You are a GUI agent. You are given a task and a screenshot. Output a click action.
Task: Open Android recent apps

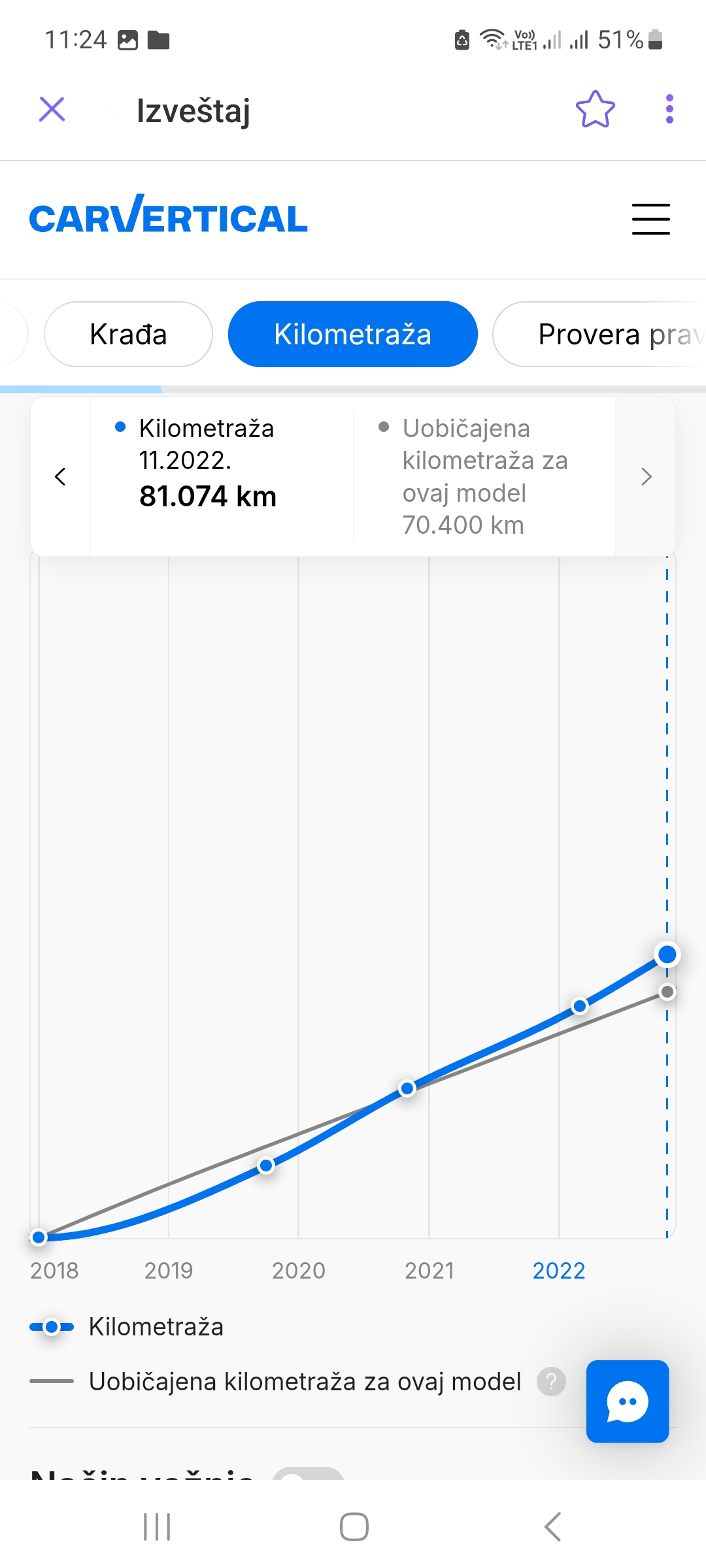(157, 1527)
